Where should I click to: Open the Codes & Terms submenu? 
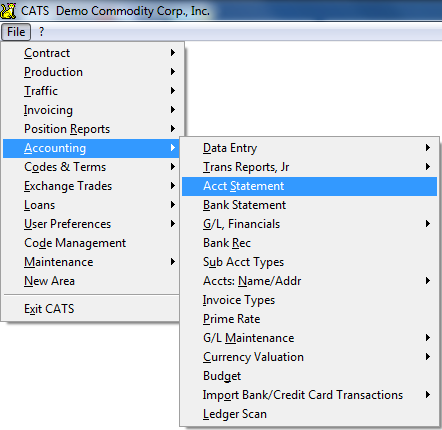pos(91,167)
